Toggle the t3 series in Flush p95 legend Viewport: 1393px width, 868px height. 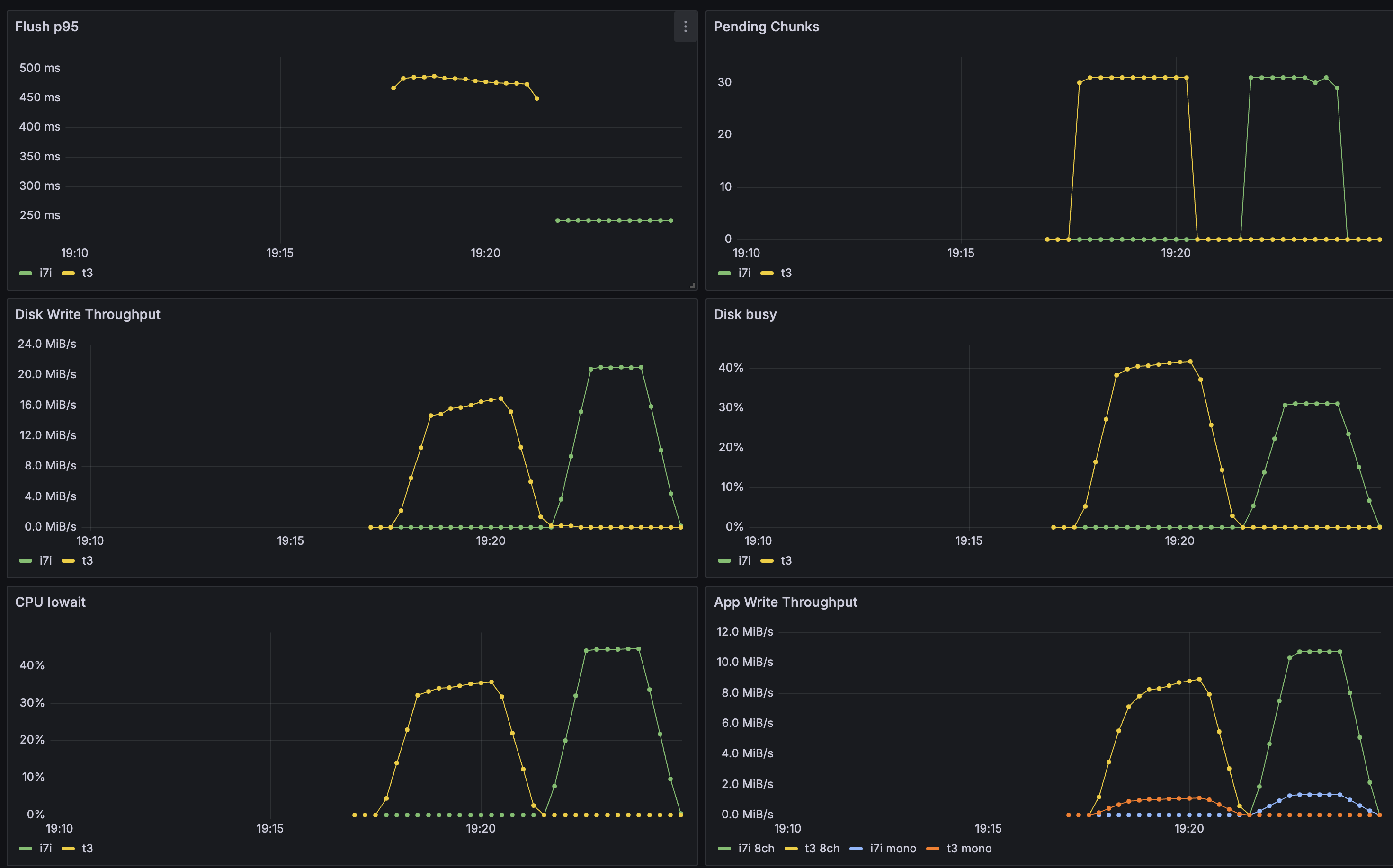[x=89, y=273]
